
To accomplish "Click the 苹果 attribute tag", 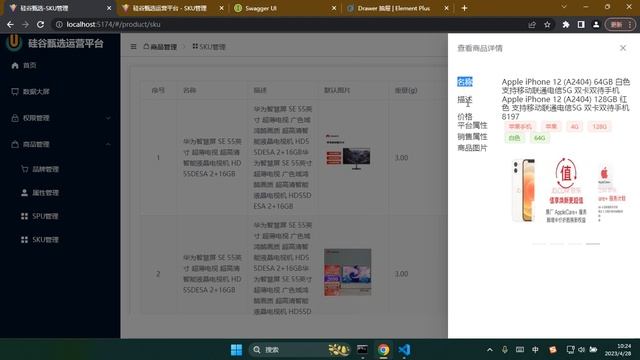I will (551, 127).
